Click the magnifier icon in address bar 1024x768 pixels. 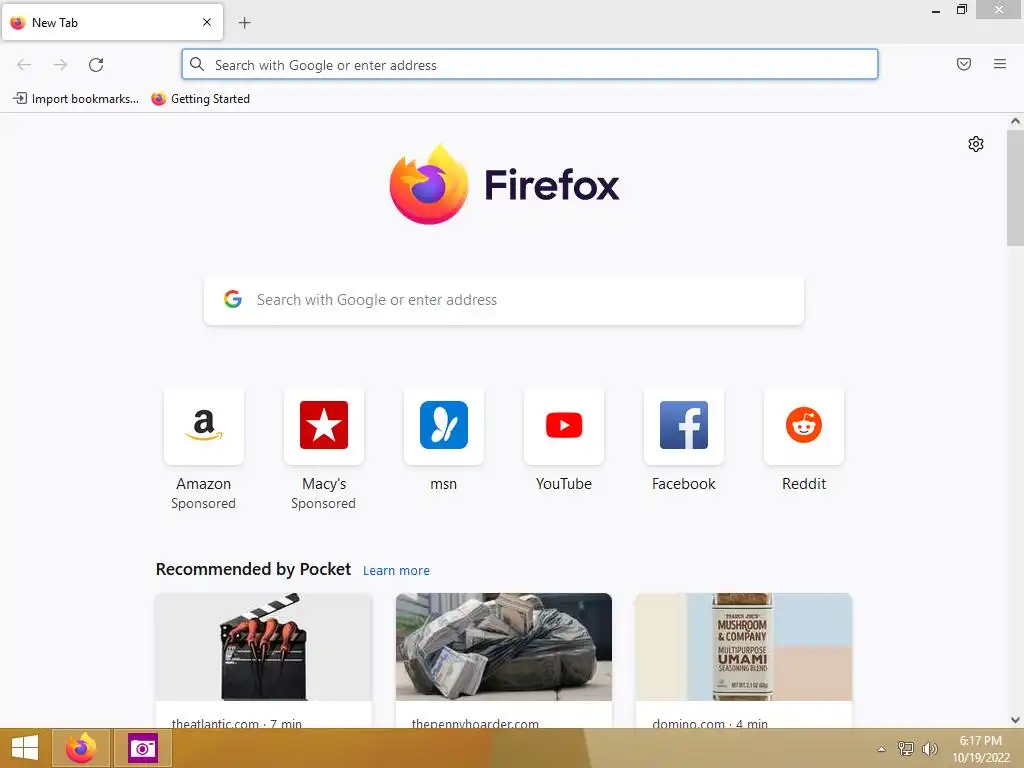click(x=197, y=64)
